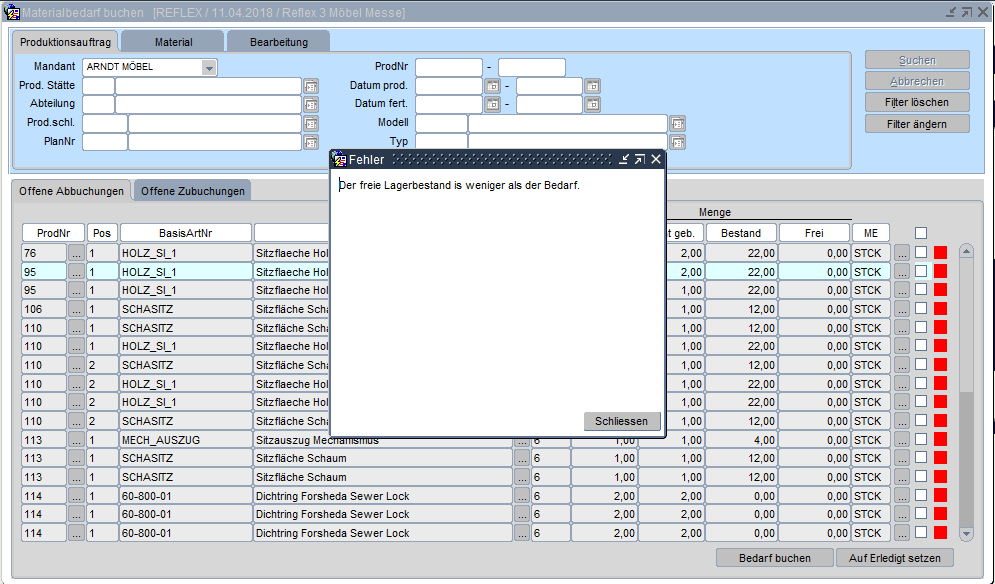Click the scrollbar down arrow in table
995x584 pixels.
tap(966, 534)
